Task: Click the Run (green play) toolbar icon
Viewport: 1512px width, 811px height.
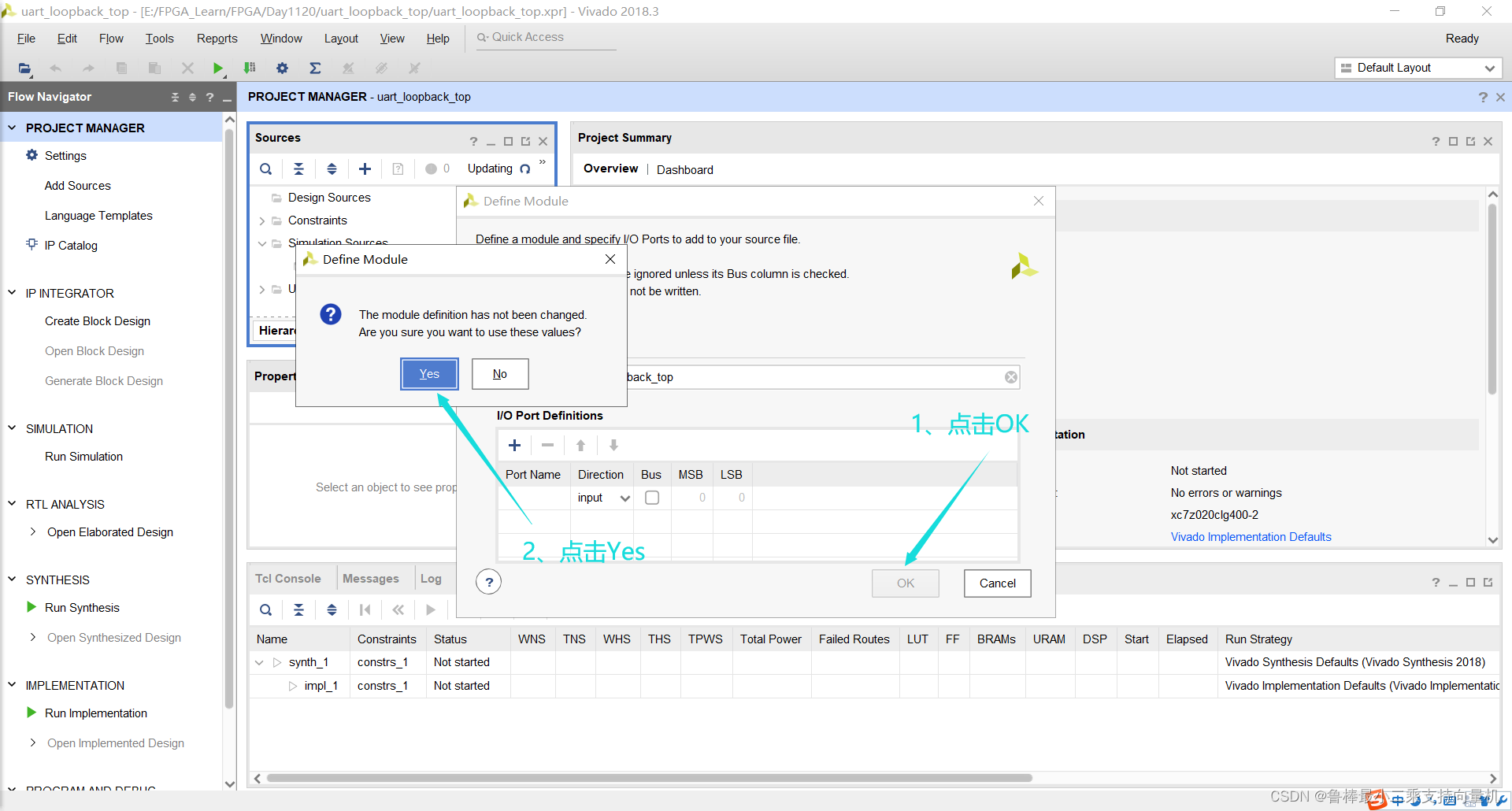Action: [x=217, y=69]
